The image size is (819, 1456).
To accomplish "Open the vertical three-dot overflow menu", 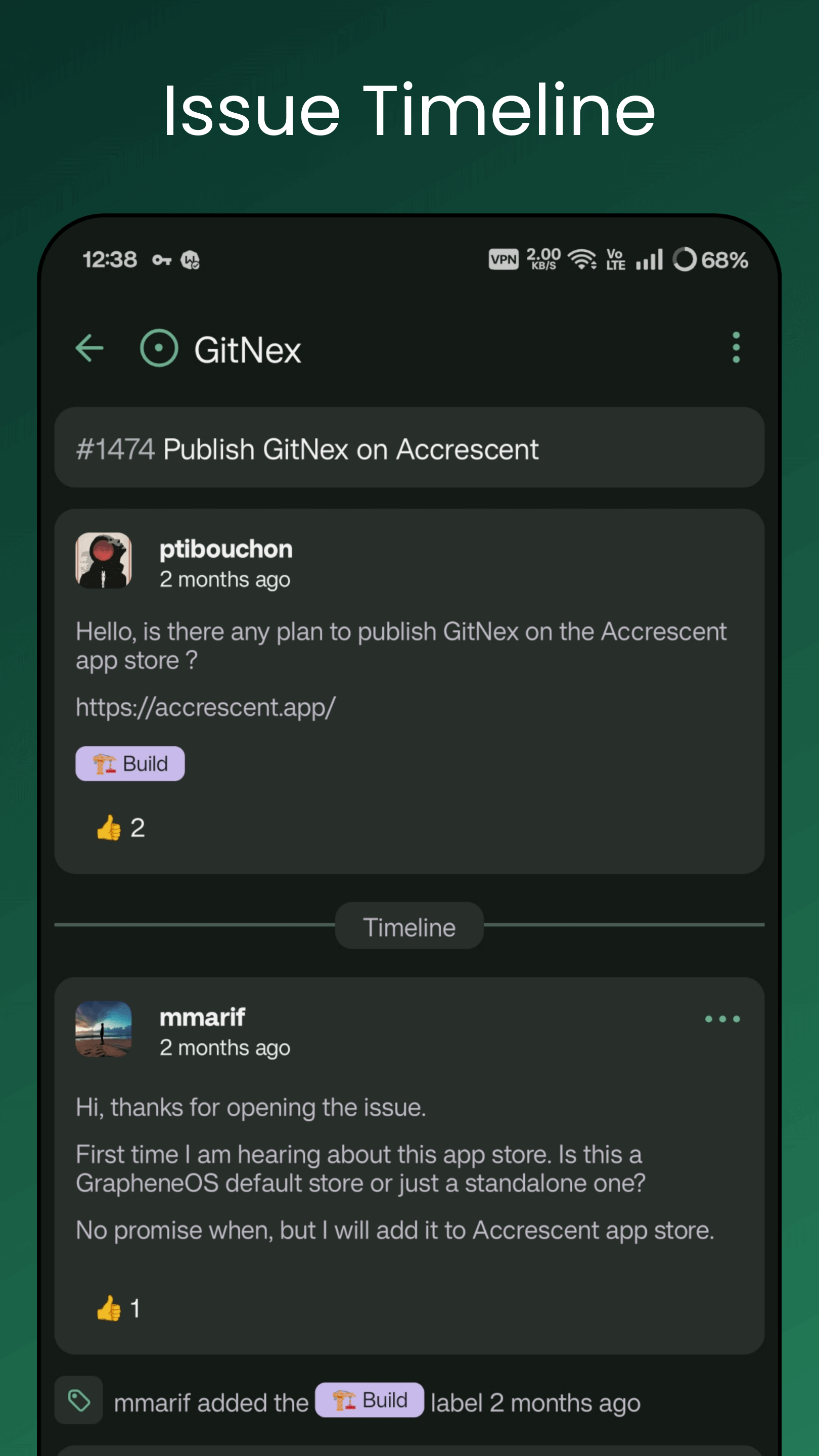I will click(736, 348).
